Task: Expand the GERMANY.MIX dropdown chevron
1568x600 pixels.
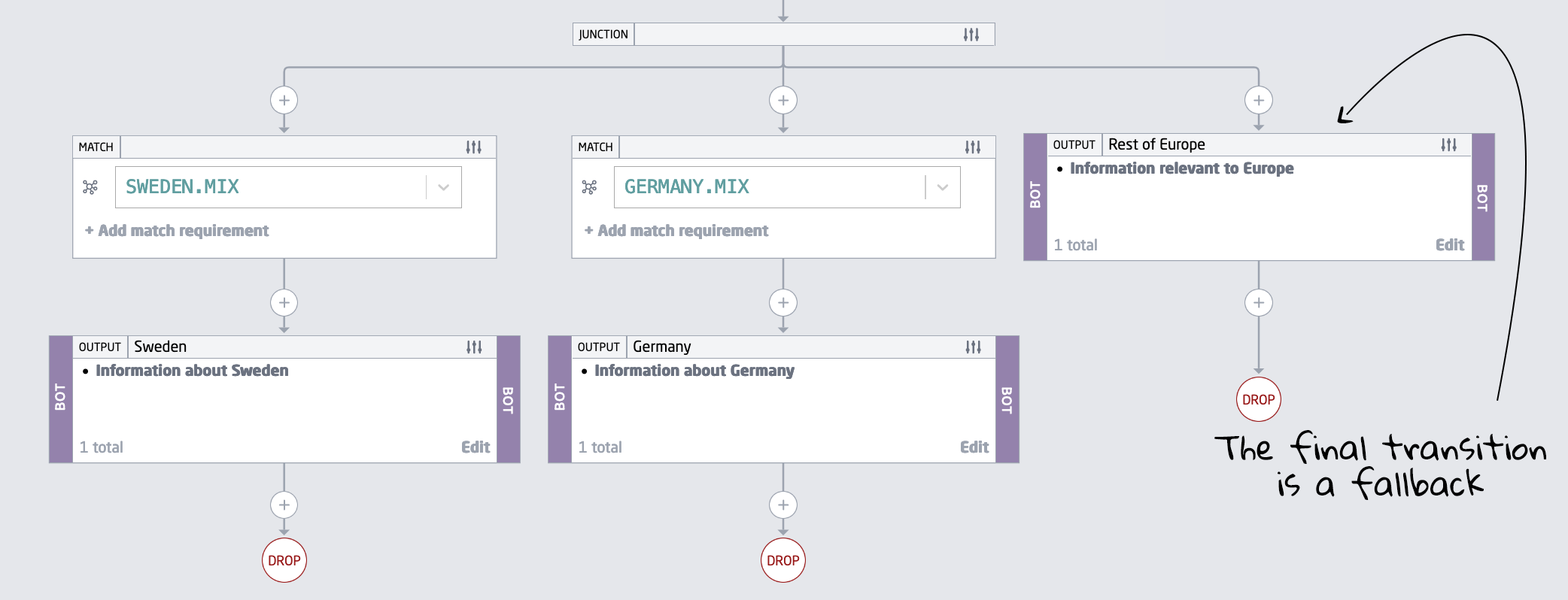Action: point(943,187)
